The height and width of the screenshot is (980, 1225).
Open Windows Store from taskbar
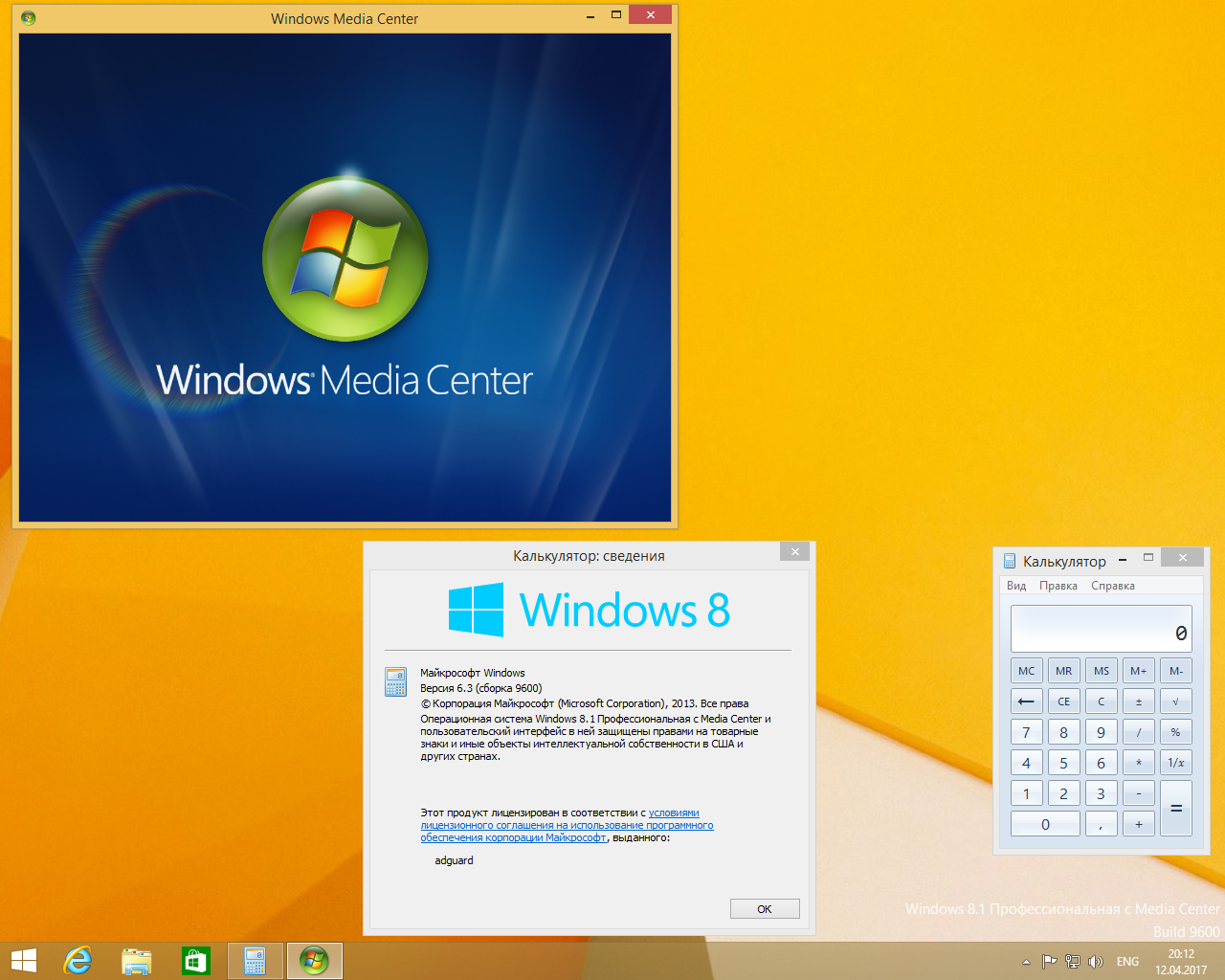[195, 961]
